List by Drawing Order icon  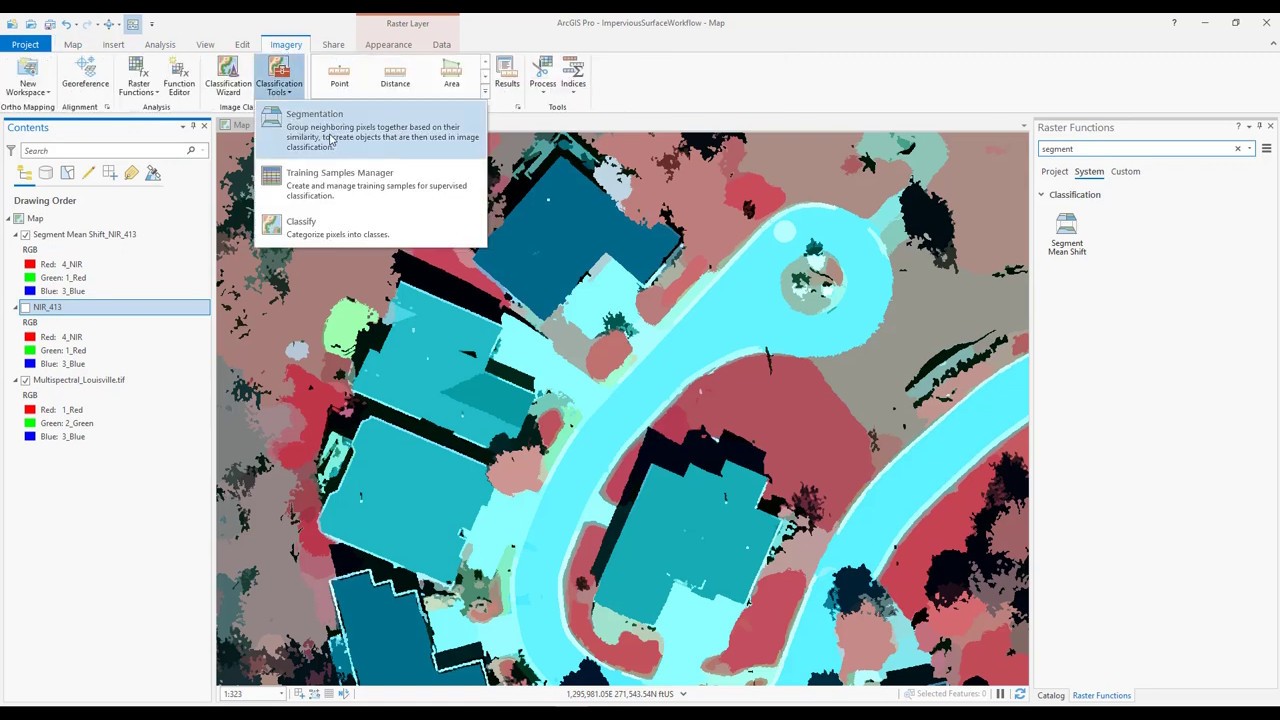point(24,173)
